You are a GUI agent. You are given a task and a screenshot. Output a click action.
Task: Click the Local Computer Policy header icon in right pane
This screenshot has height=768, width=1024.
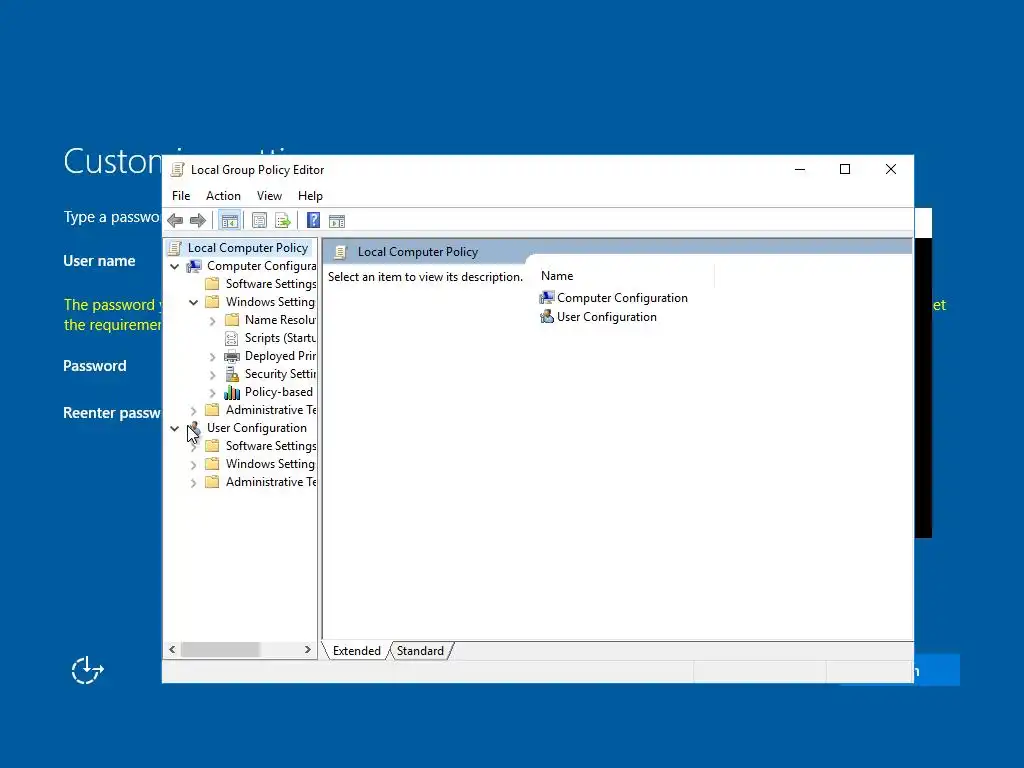(x=340, y=252)
